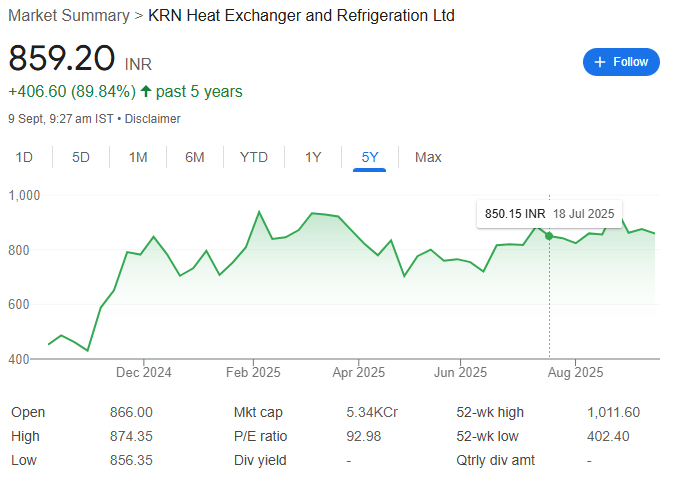Click the Apr 2025 axis label

pos(359,372)
